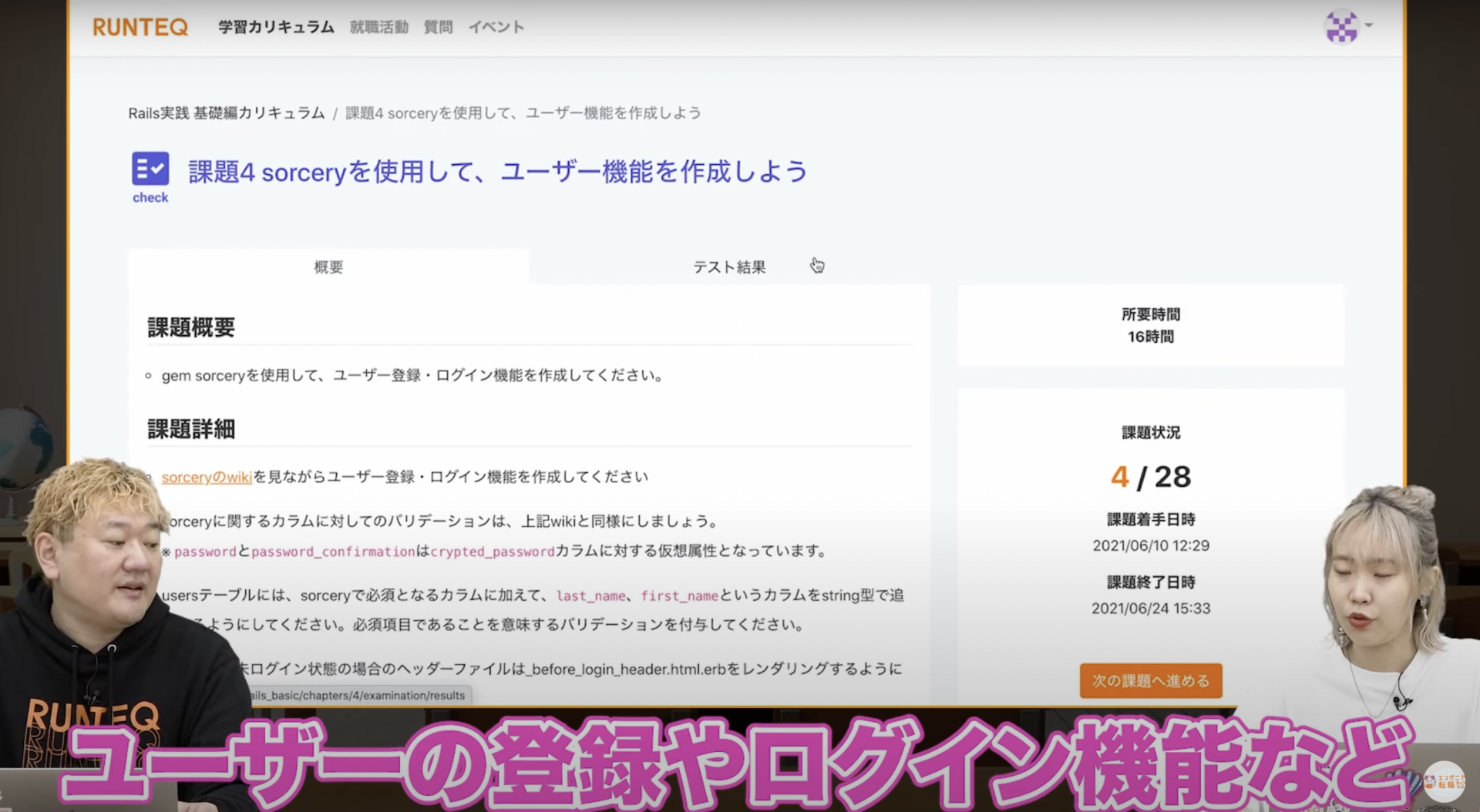
Task: Click the first_name code text
Action: 679,596
